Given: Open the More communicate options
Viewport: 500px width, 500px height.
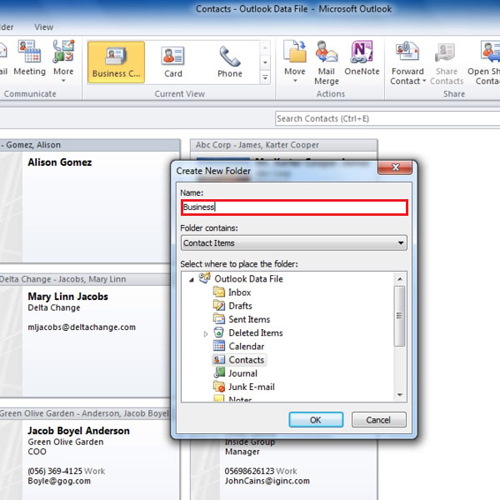Looking at the screenshot, I should pos(63,61).
